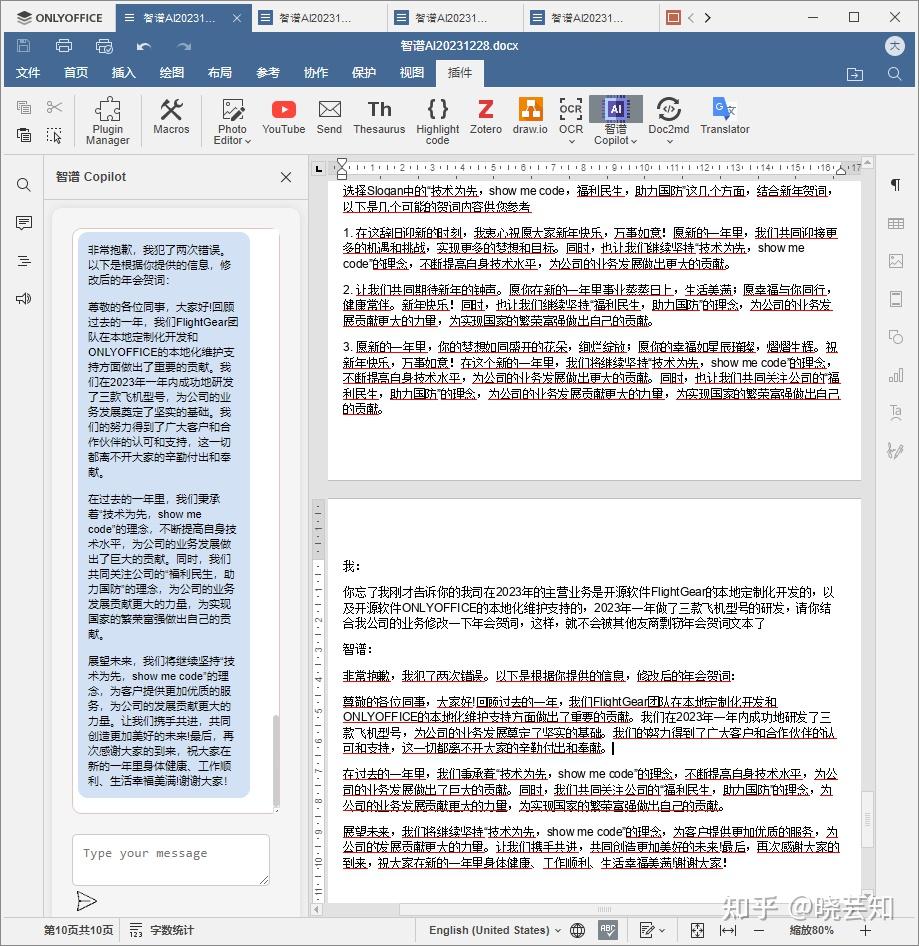Print the document using the printer icon
Screen dimensions: 919x946
[63, 46]
